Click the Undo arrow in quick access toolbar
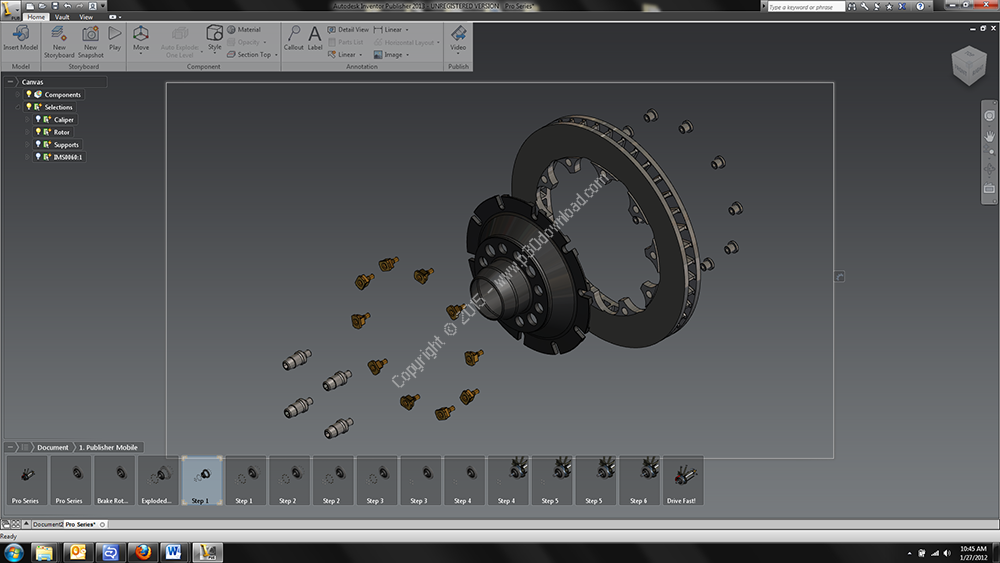Viewport: 1000px width, 563px height. (x=68, y=6)
